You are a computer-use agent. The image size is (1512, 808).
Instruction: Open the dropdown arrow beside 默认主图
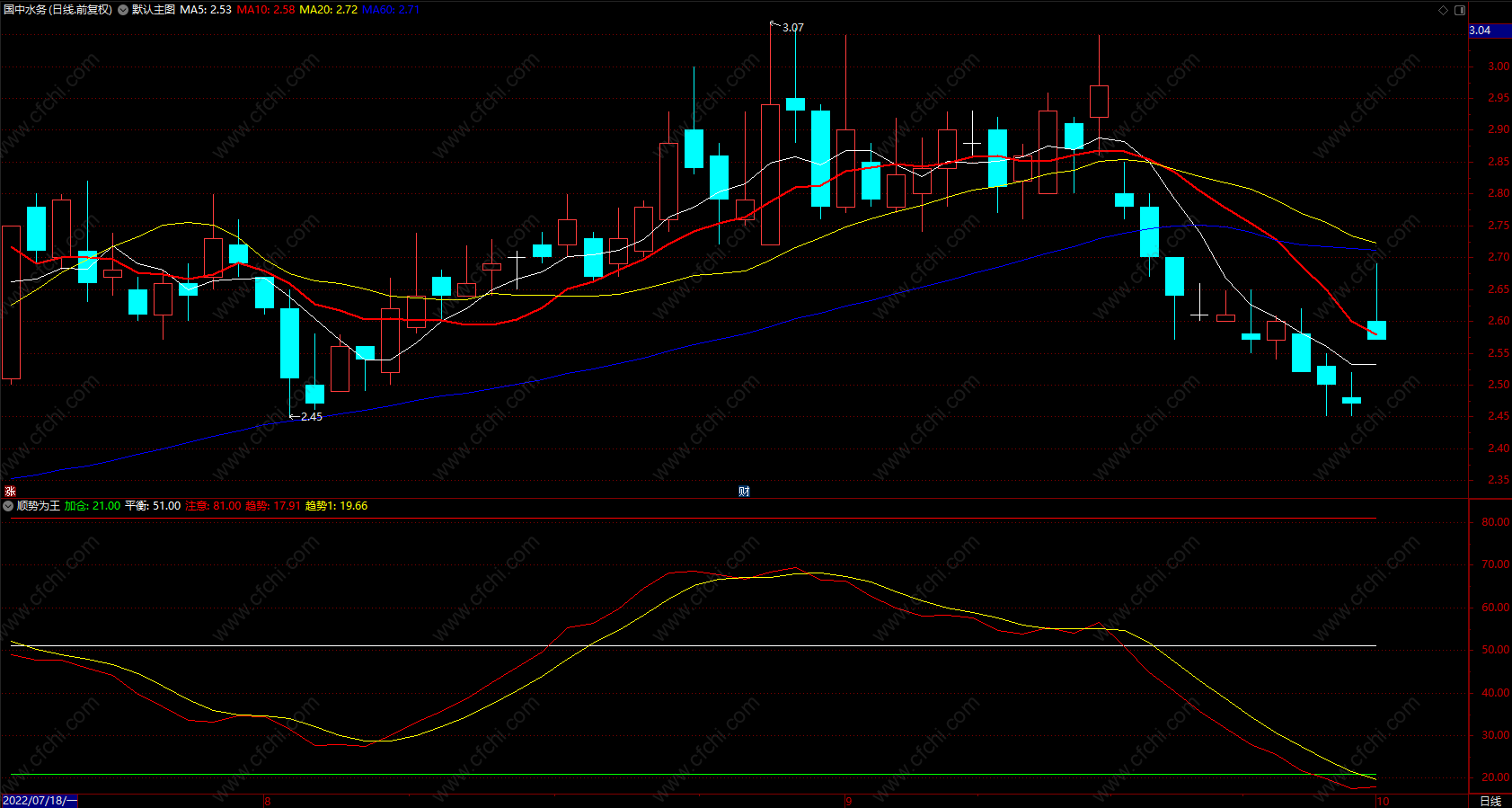coord(123,10)
